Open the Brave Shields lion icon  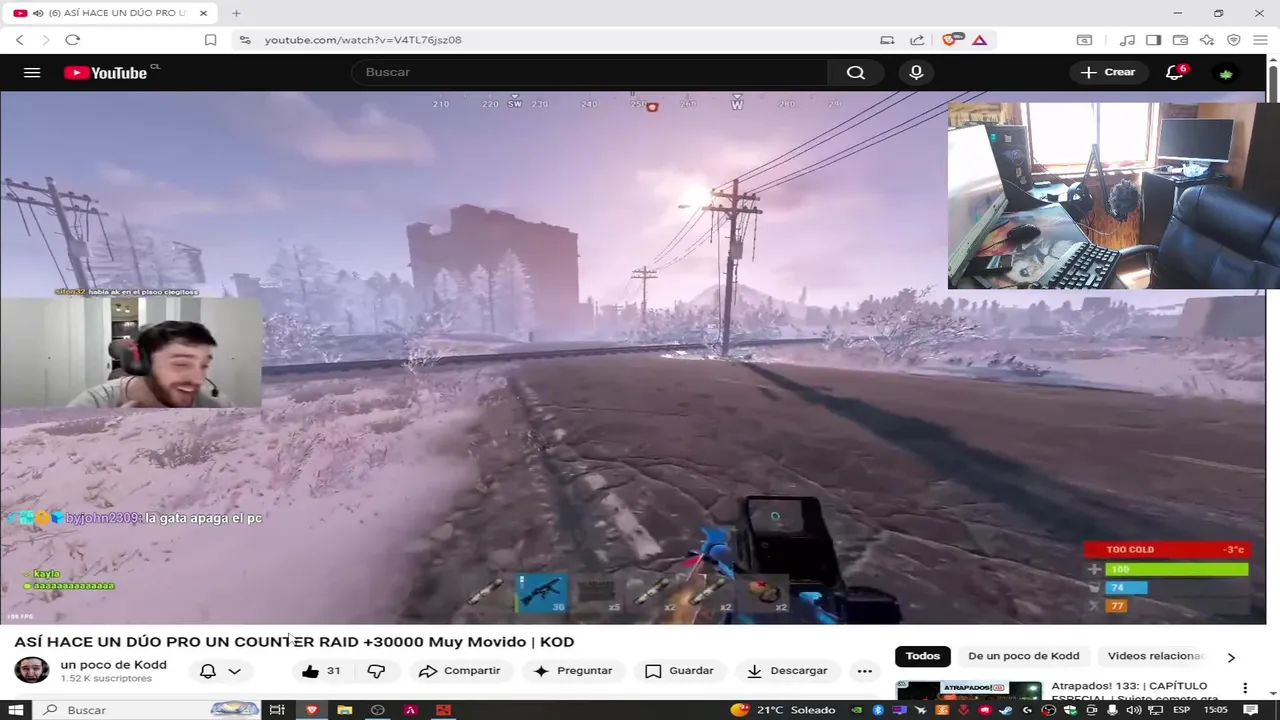coord(951,40)
